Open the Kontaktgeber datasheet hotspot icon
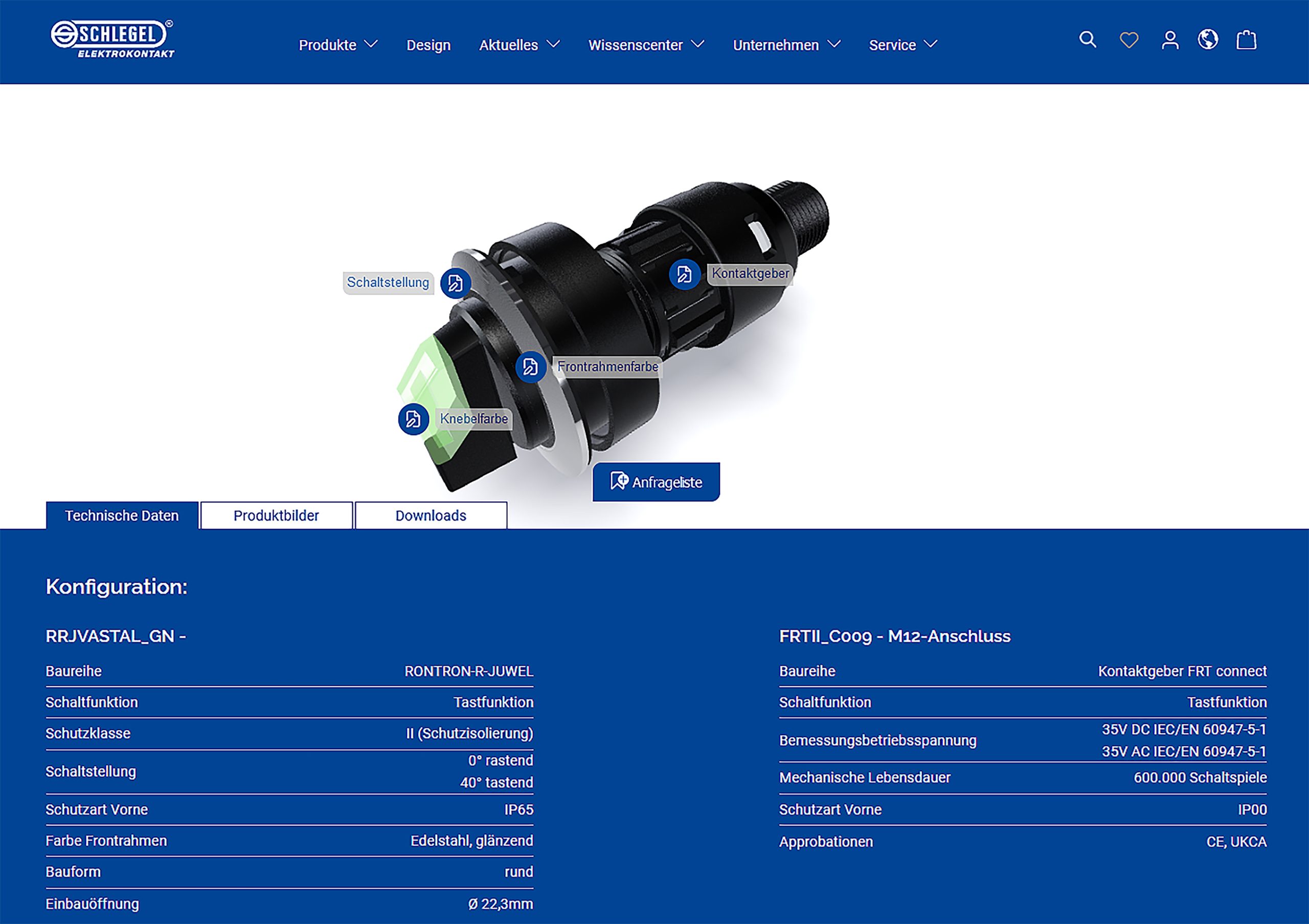The height and width of the screenshot is (924, 1309). tap(684, 274)
